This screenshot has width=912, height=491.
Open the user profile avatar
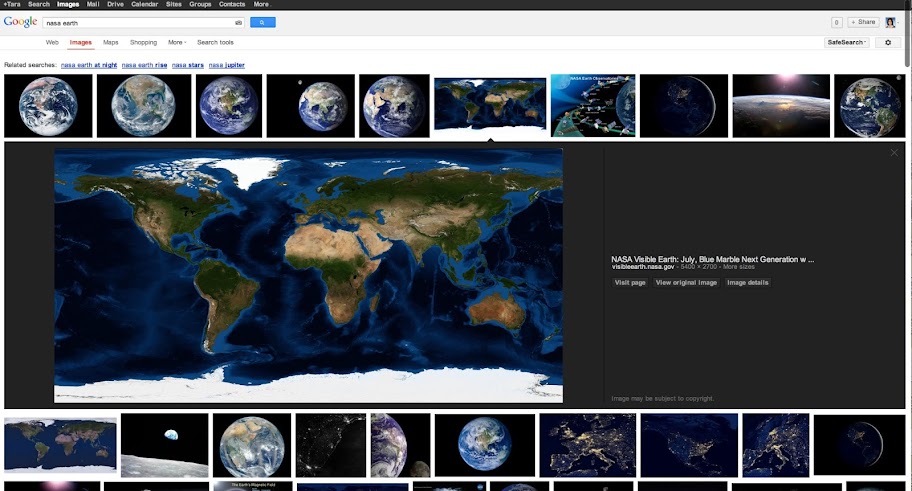(890, 22)
